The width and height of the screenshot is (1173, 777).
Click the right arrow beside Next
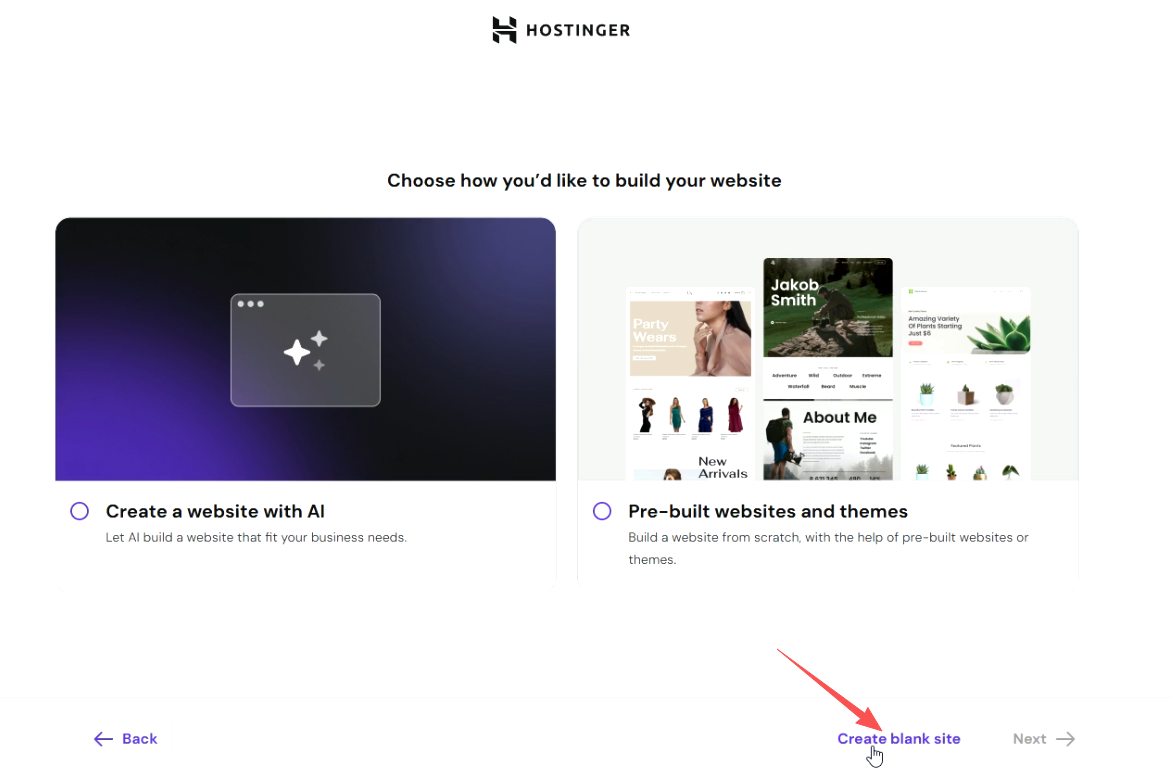pyautogui.click(x=1065, y=739)
